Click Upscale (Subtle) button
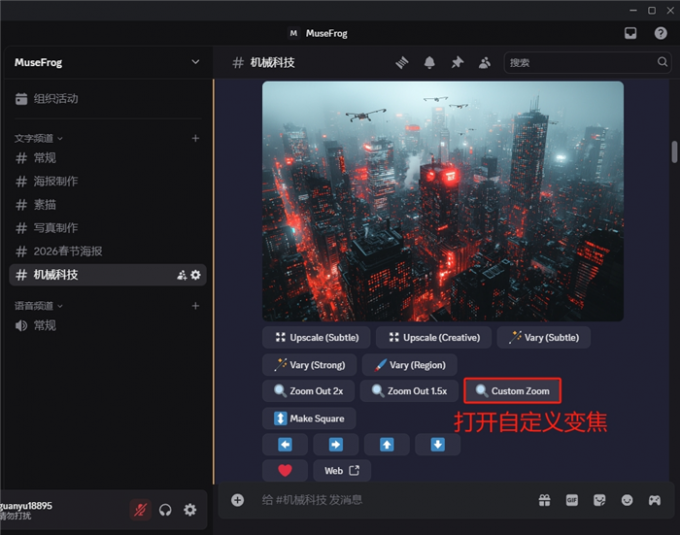The height and width of the screenshot is (535, 680). click(x=316, y=337)
